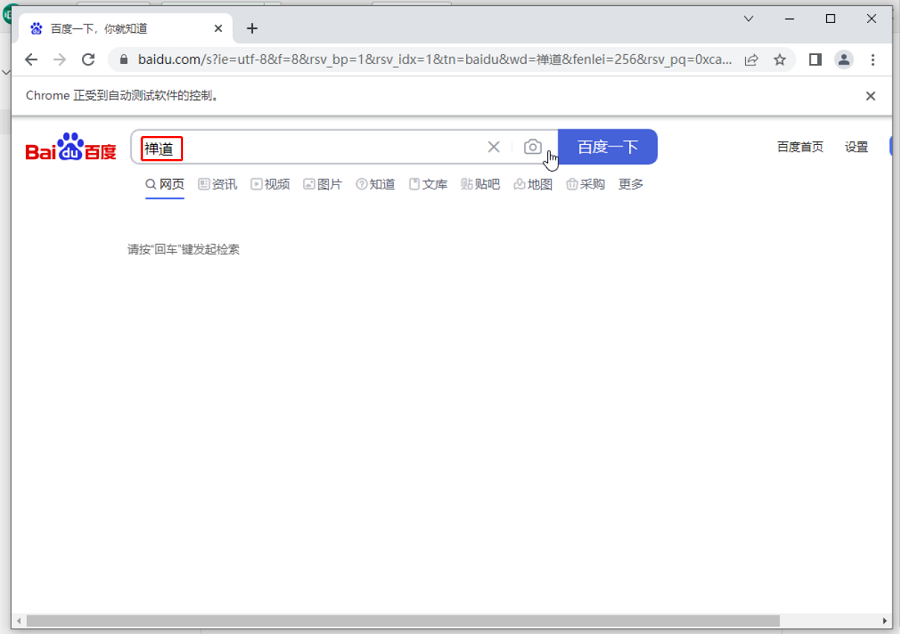This screenshot has width=900, height=634.
Task: Click the 请按"回车"键发起检索 text
Action: pyautogui.click(x=183, y=250)
